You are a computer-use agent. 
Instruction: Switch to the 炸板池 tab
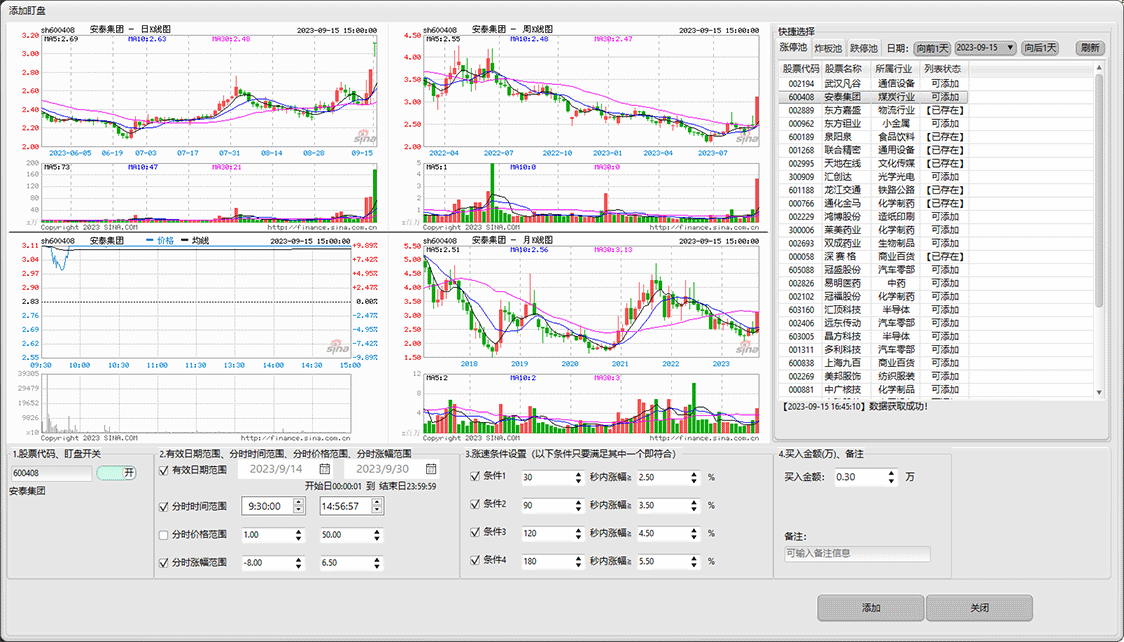coord(828,48)
